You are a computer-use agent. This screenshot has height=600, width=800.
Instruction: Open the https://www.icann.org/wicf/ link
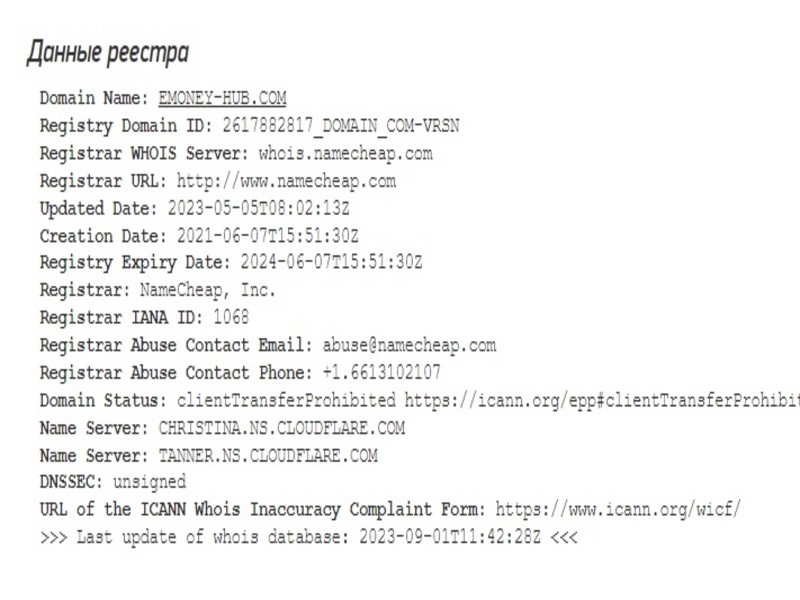[618, 510]
